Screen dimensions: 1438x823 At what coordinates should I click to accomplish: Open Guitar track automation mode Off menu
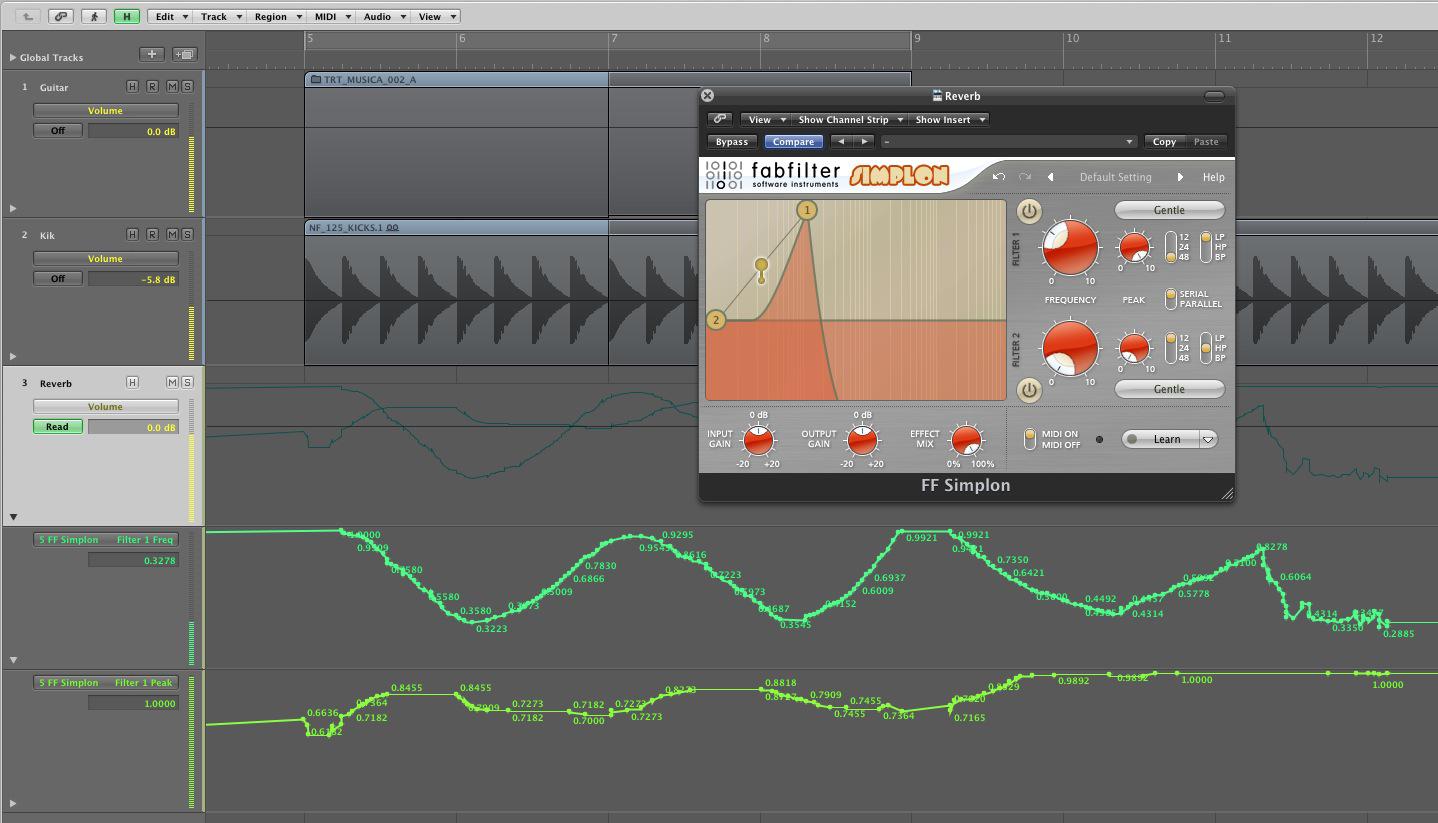tap(58, 131)
